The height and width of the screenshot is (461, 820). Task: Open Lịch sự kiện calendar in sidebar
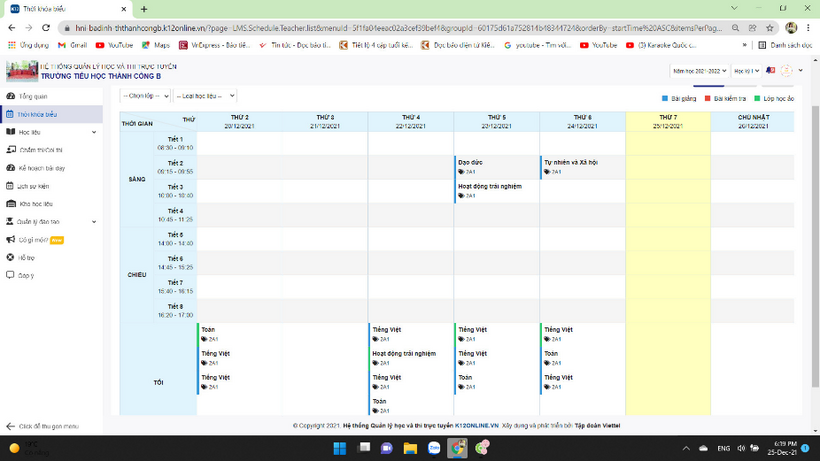(x=33, y=186)
